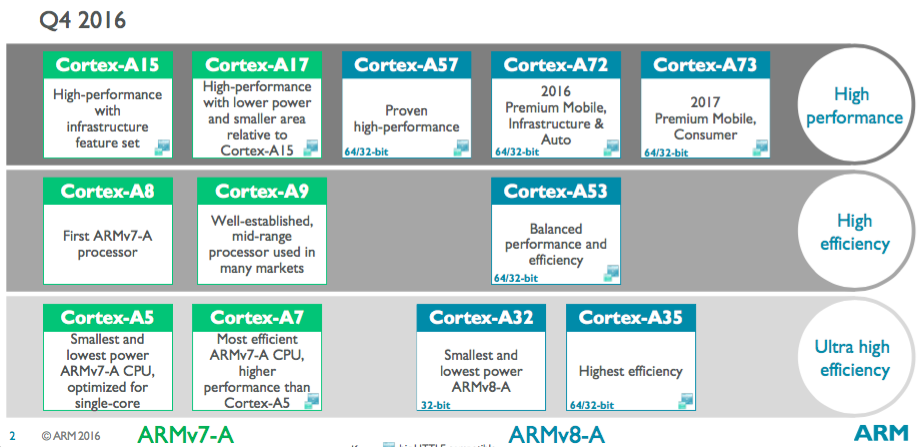Select the Cortex-A57 blue header

point(406,64)
